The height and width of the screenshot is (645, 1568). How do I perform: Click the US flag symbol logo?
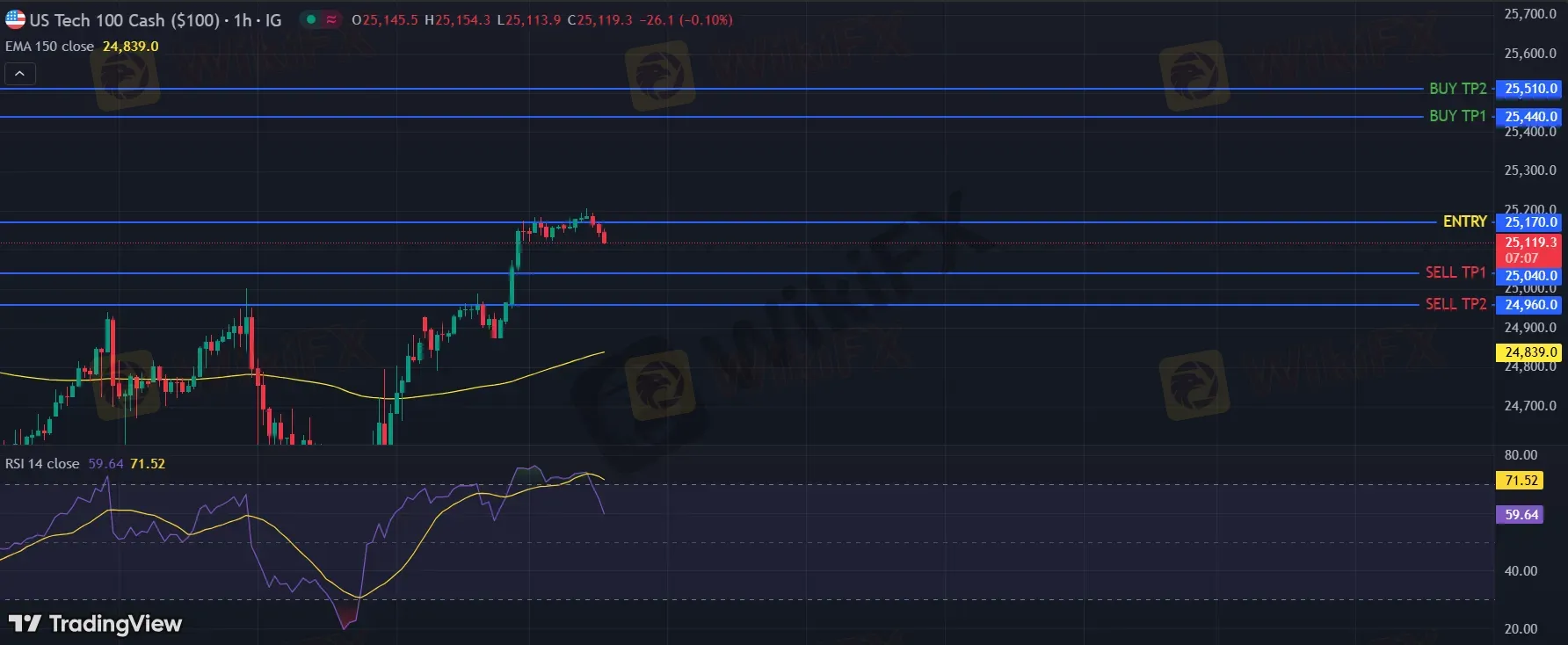pyautogui.click(x=15, y=19)
